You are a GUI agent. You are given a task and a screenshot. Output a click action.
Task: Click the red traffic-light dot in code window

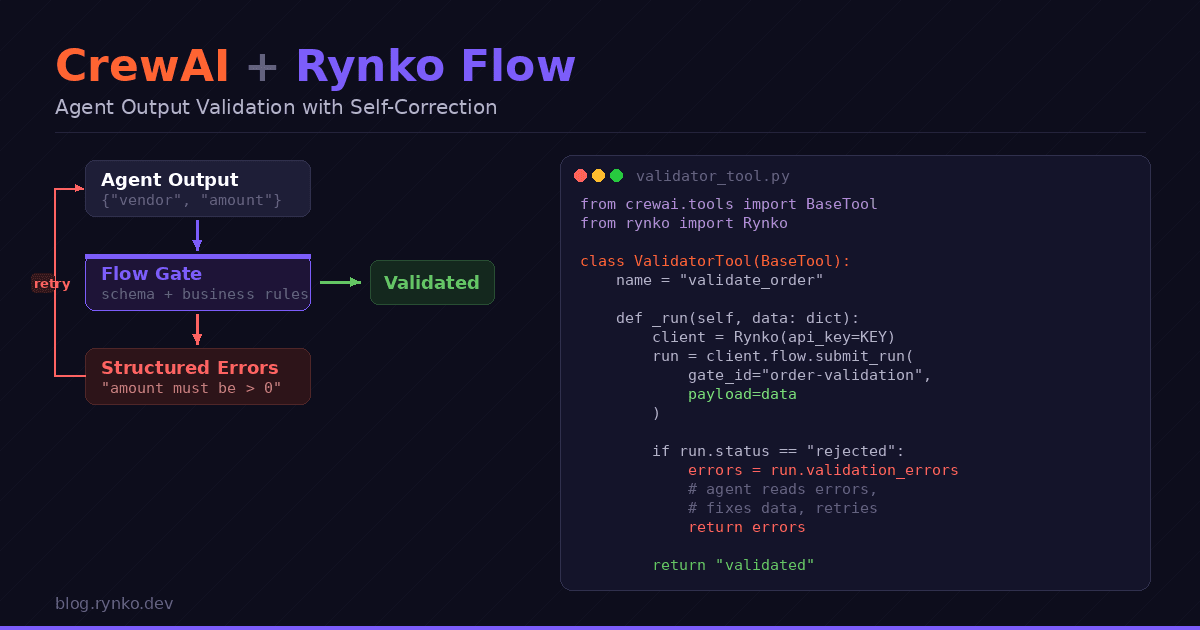[x=580, y=175]
